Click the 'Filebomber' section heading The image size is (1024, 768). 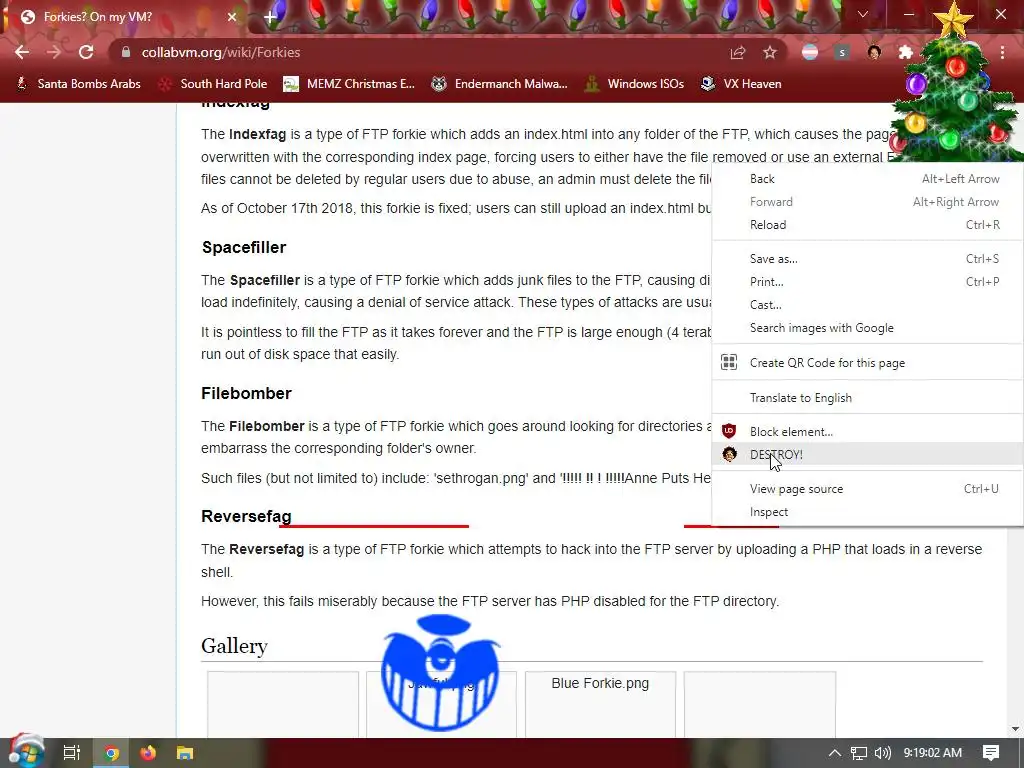[x=246, y=393]
